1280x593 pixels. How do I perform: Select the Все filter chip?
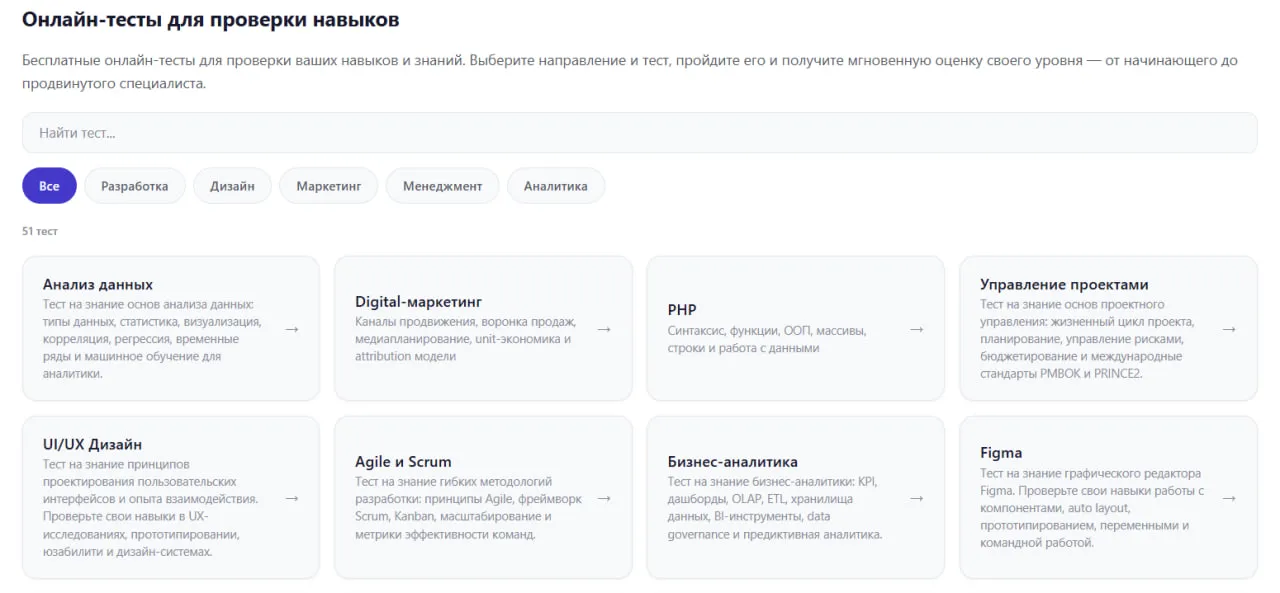tap(49, 185)
